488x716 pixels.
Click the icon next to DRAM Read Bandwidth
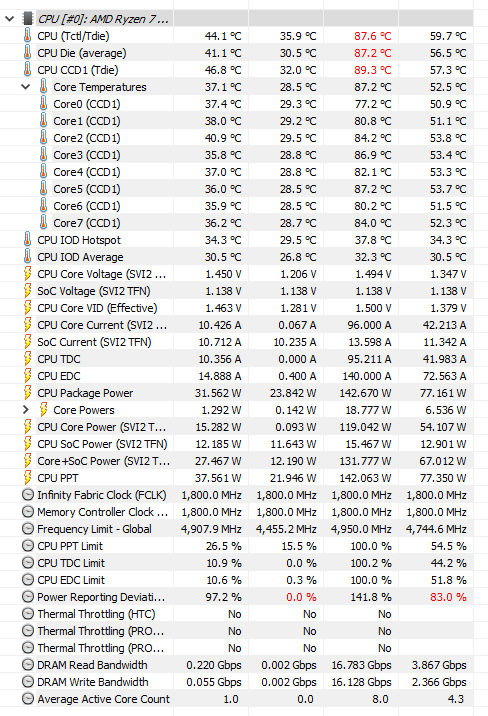coord(28,665)
